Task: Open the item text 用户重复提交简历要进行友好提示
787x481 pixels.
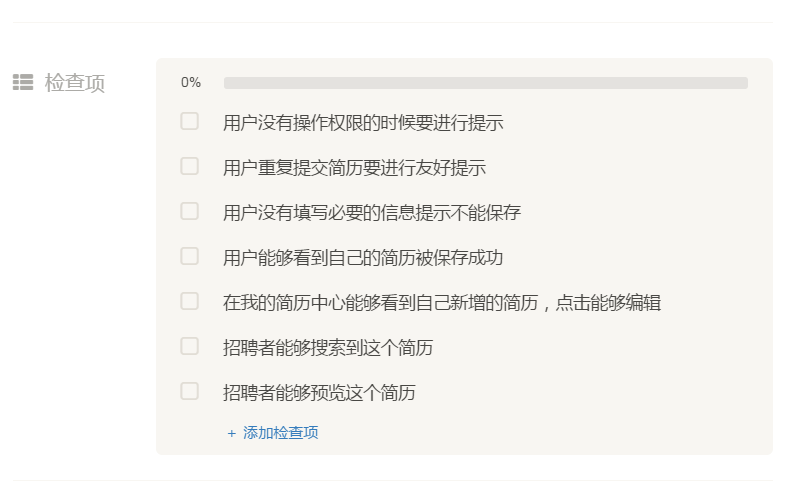Action: tap(354, 168)
